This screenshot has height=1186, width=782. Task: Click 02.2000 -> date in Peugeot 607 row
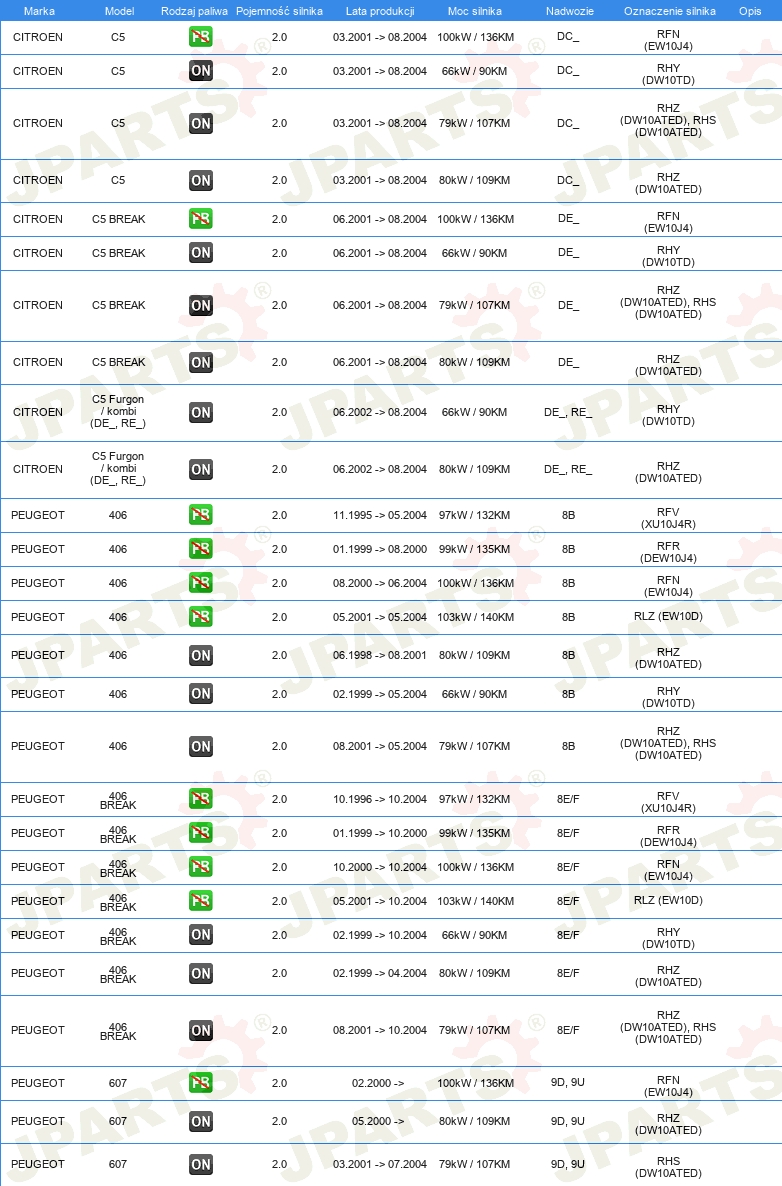point(378,1083)
